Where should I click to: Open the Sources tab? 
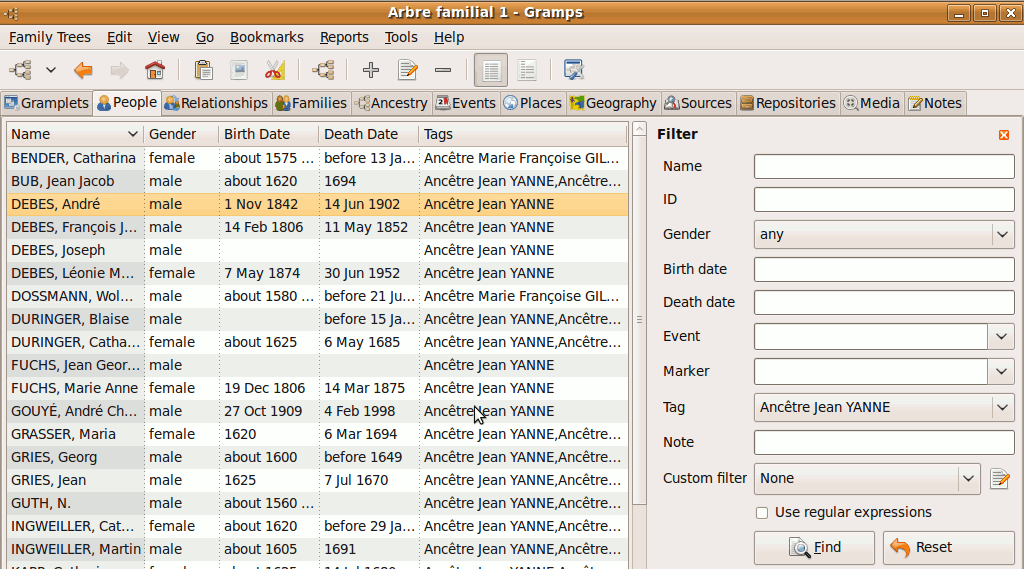click(x=698, y=103)
